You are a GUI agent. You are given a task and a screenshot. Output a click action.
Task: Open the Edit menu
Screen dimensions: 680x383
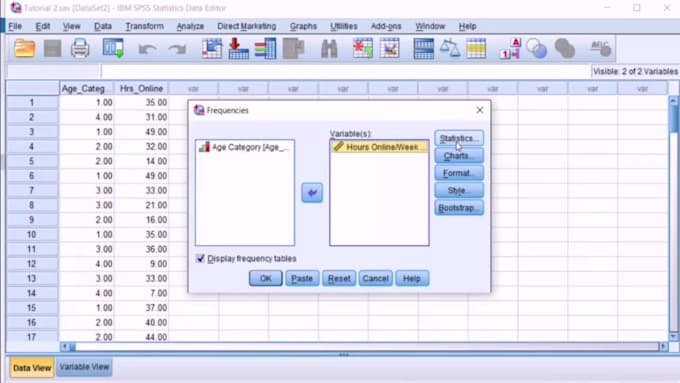coord(42,26)
